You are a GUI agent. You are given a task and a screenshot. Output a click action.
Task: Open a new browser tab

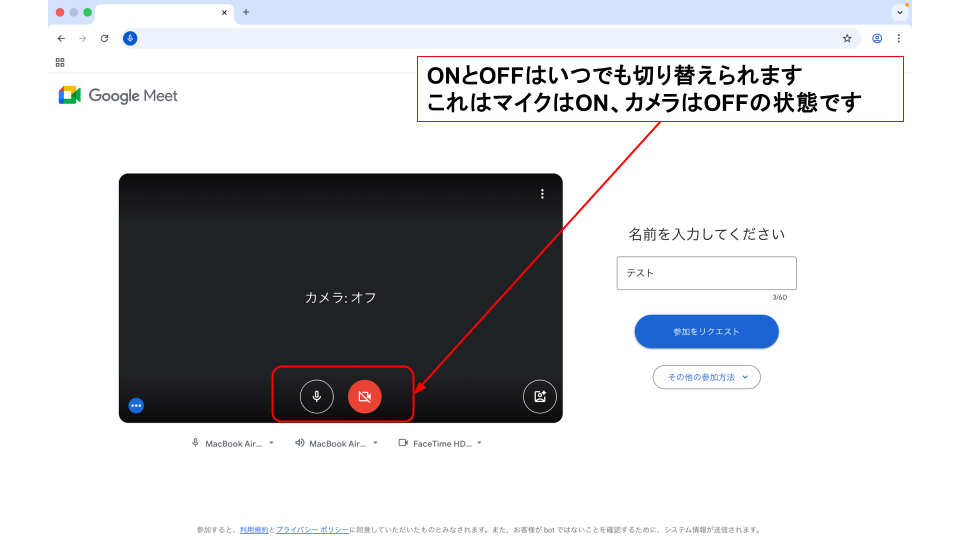point(246,12)
